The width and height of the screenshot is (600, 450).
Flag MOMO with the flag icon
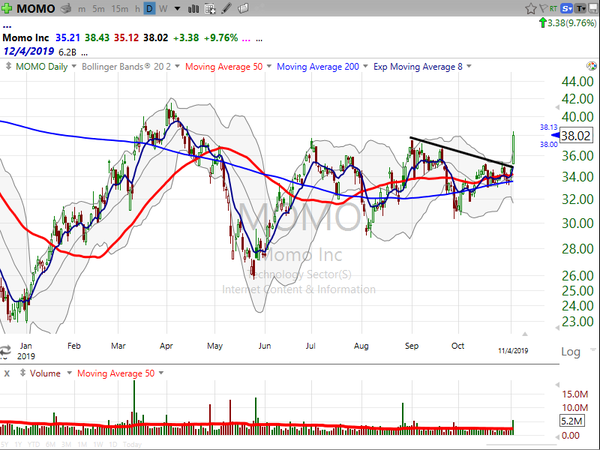point(543,8)
